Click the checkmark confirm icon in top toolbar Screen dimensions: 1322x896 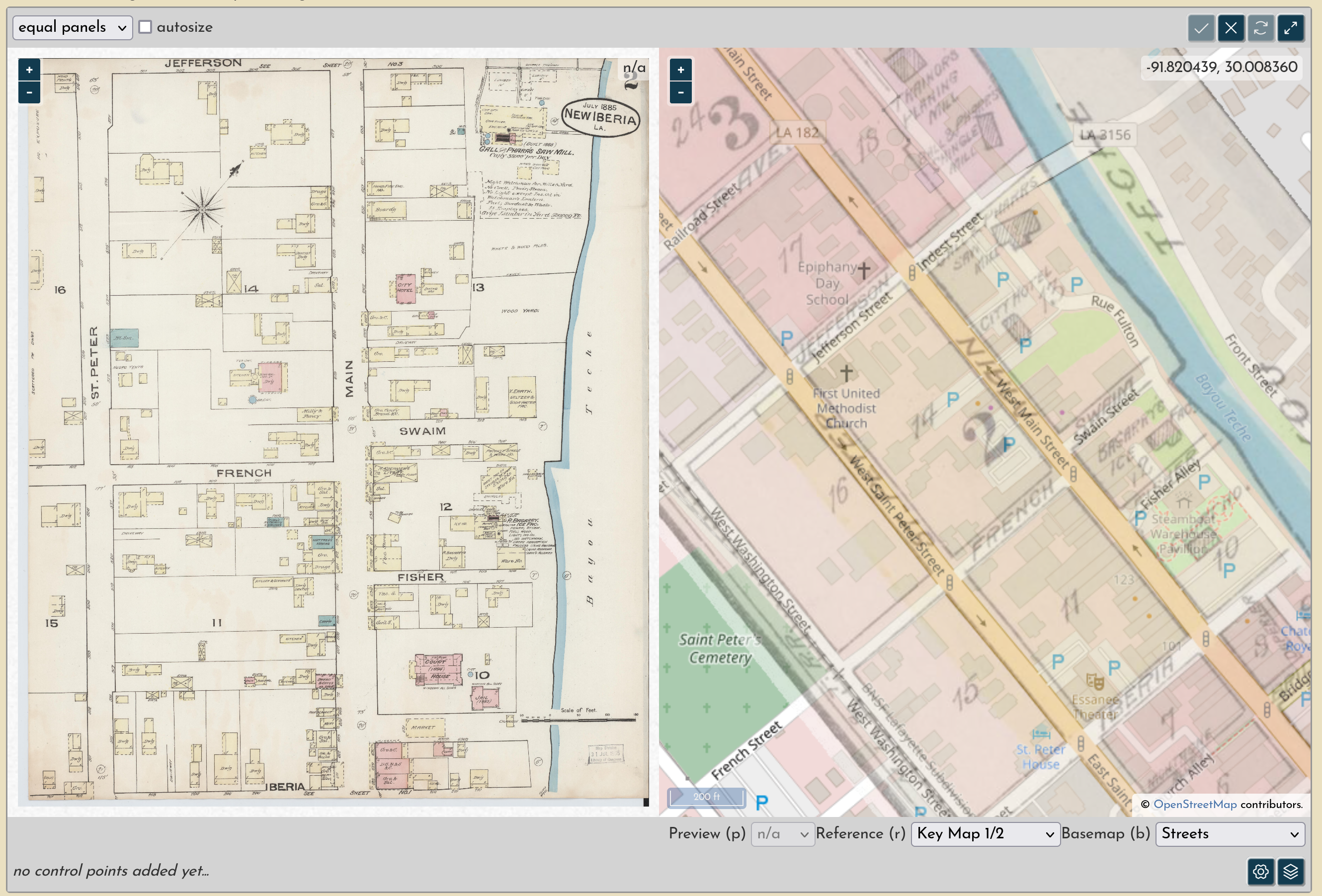[x=1201, y=28]
